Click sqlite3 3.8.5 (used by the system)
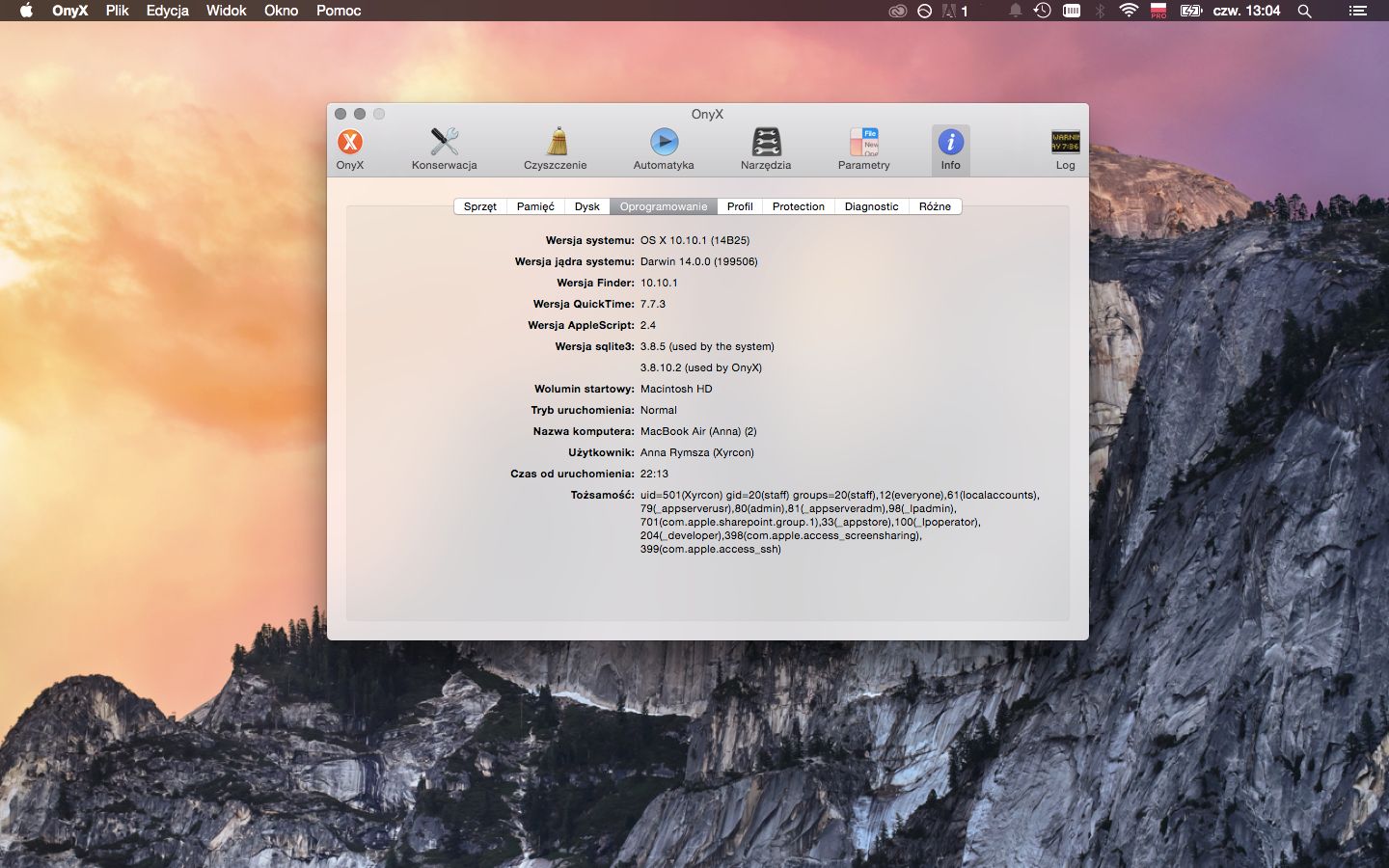 707,346
